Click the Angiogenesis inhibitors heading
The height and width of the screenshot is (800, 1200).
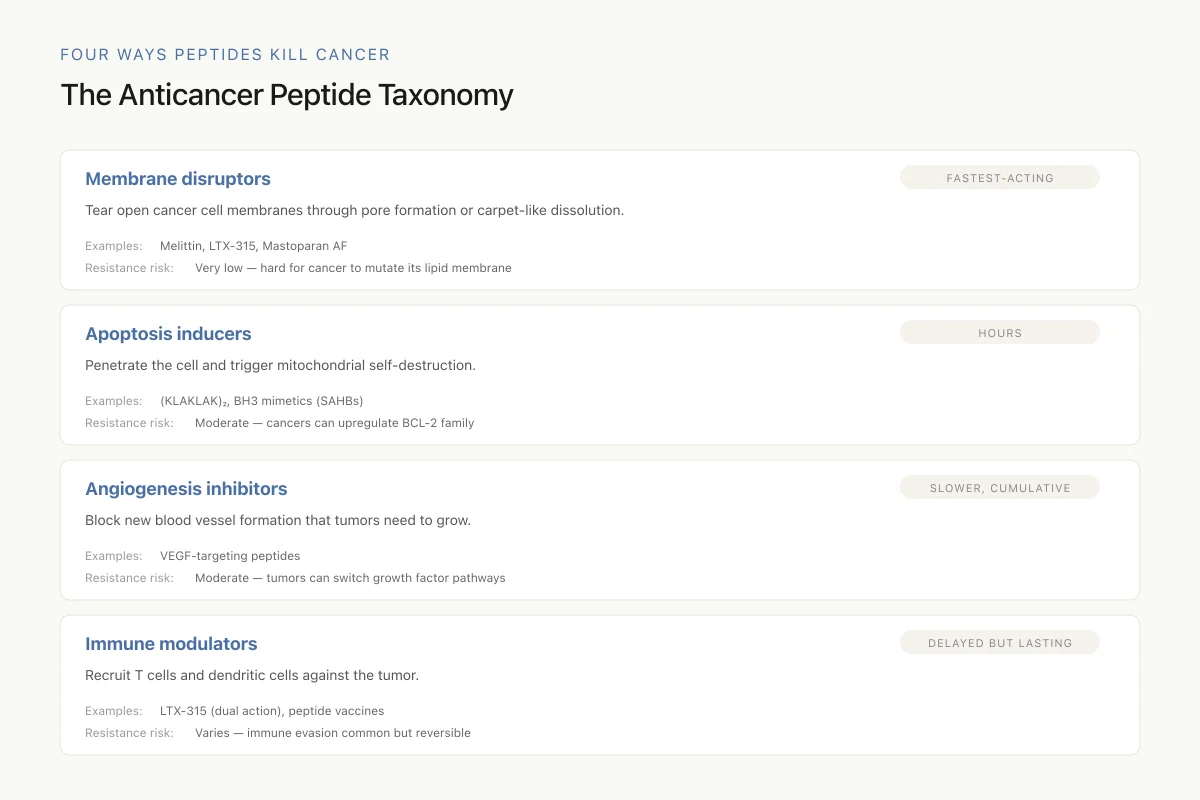186,489
